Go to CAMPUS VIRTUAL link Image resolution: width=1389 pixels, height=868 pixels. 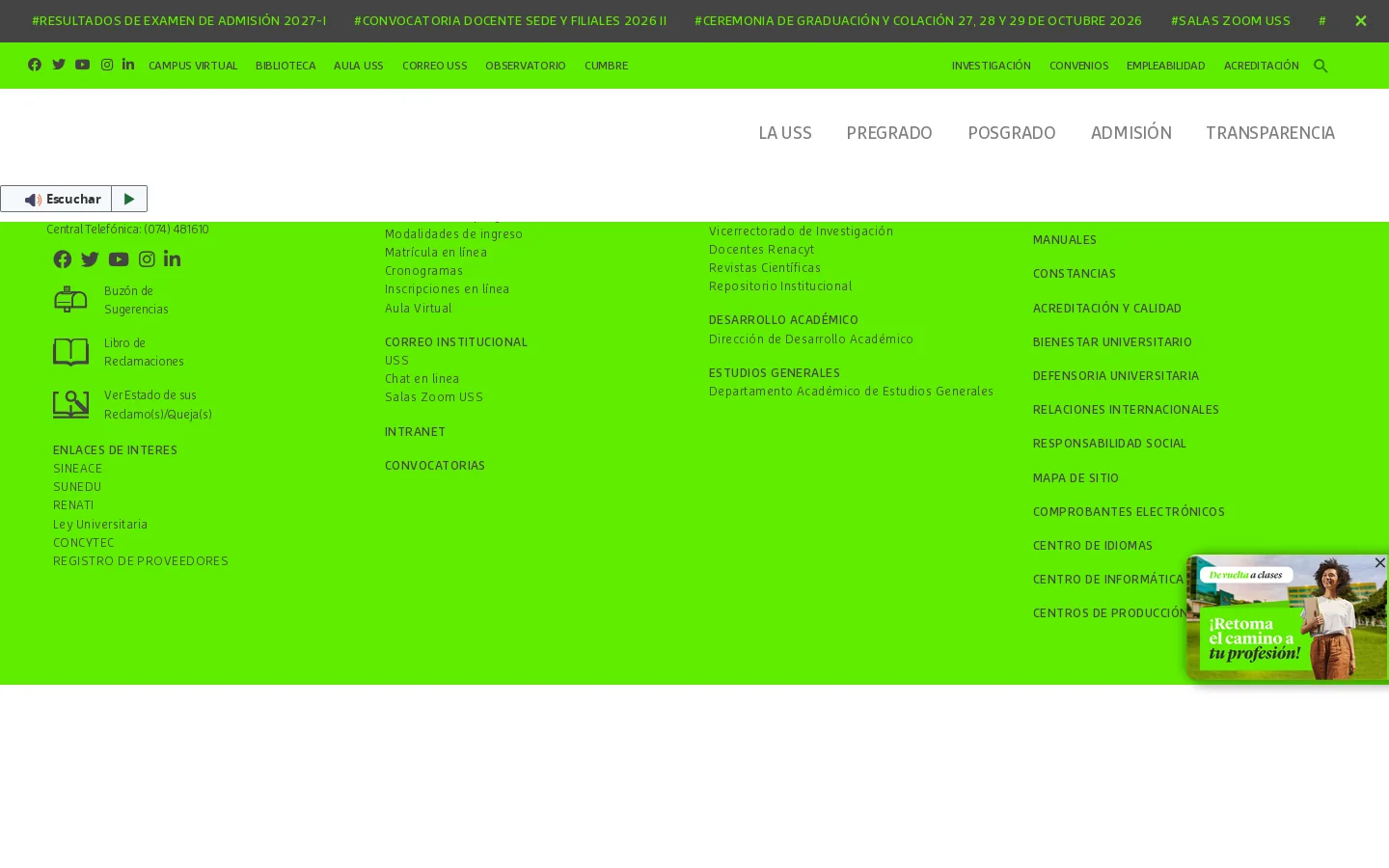click(193, 66)
